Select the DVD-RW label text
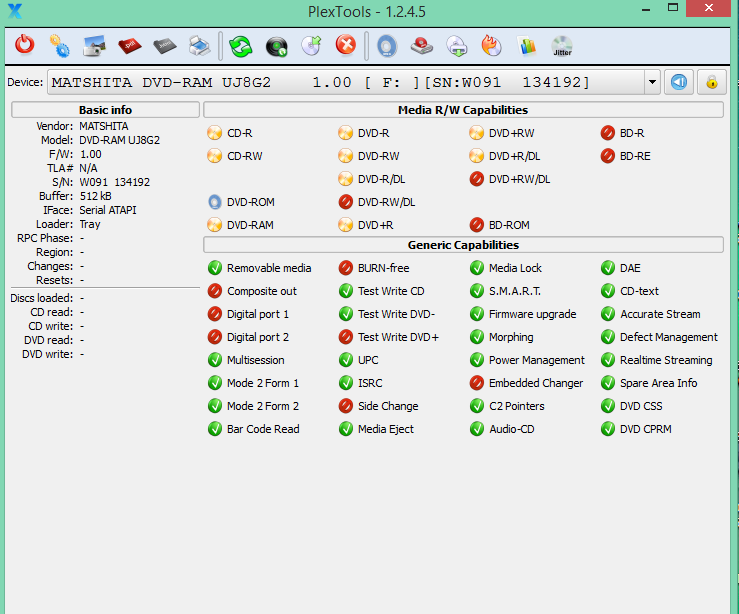 tap(378, 156)
